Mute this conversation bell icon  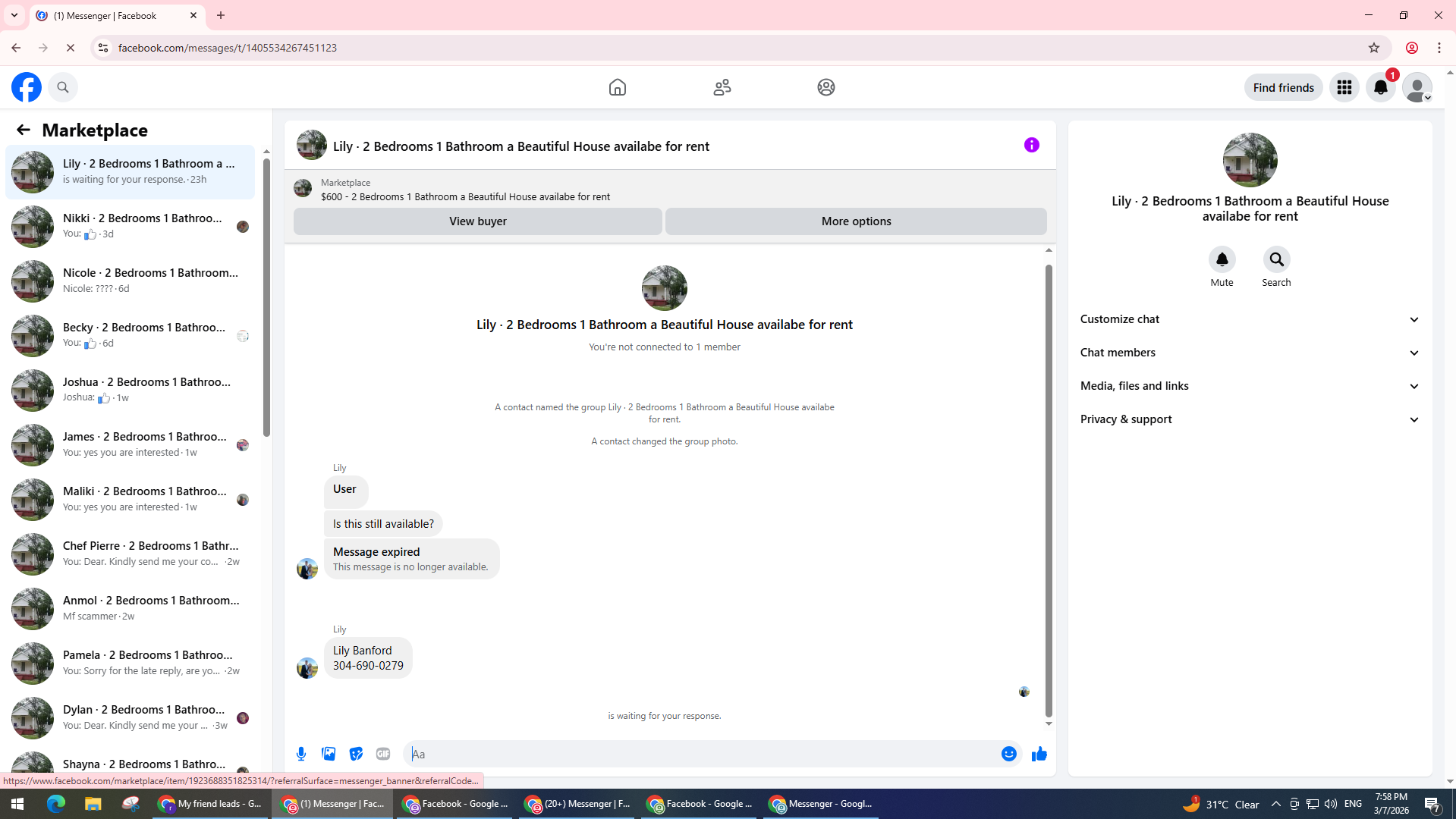pos(1222,259)
